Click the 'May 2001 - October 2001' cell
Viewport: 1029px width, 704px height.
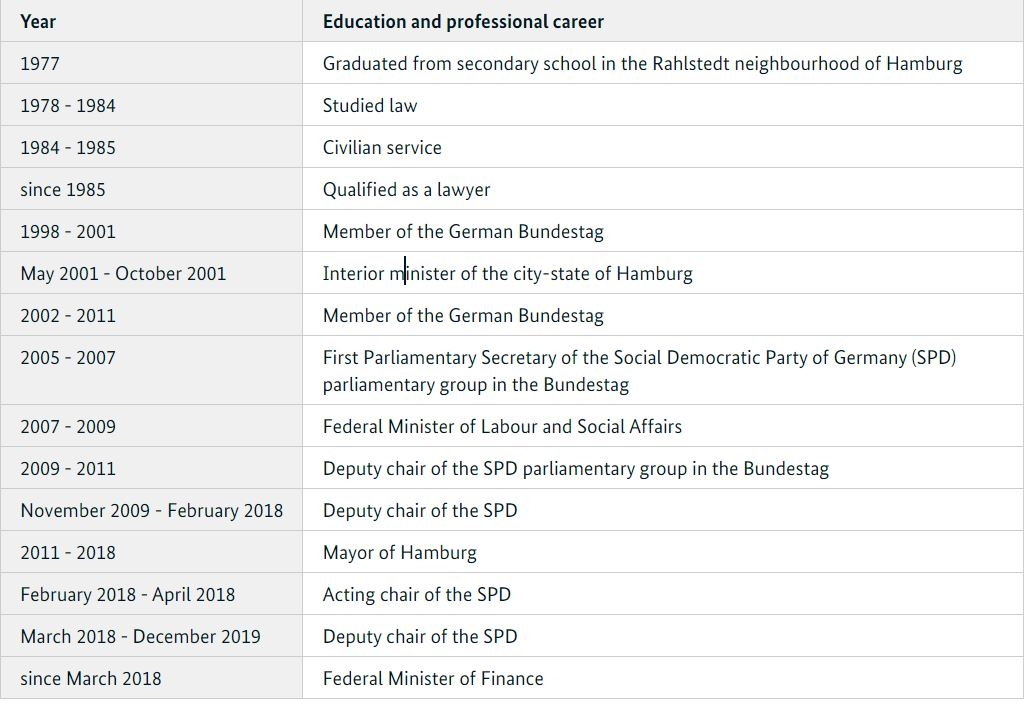point(123,274)
